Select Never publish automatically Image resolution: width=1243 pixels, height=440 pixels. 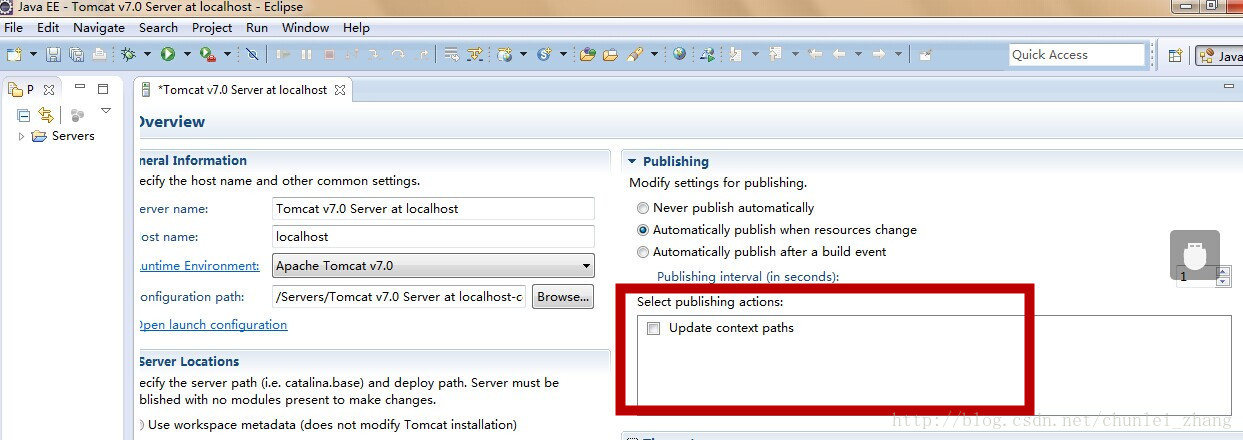click(643, 208)
